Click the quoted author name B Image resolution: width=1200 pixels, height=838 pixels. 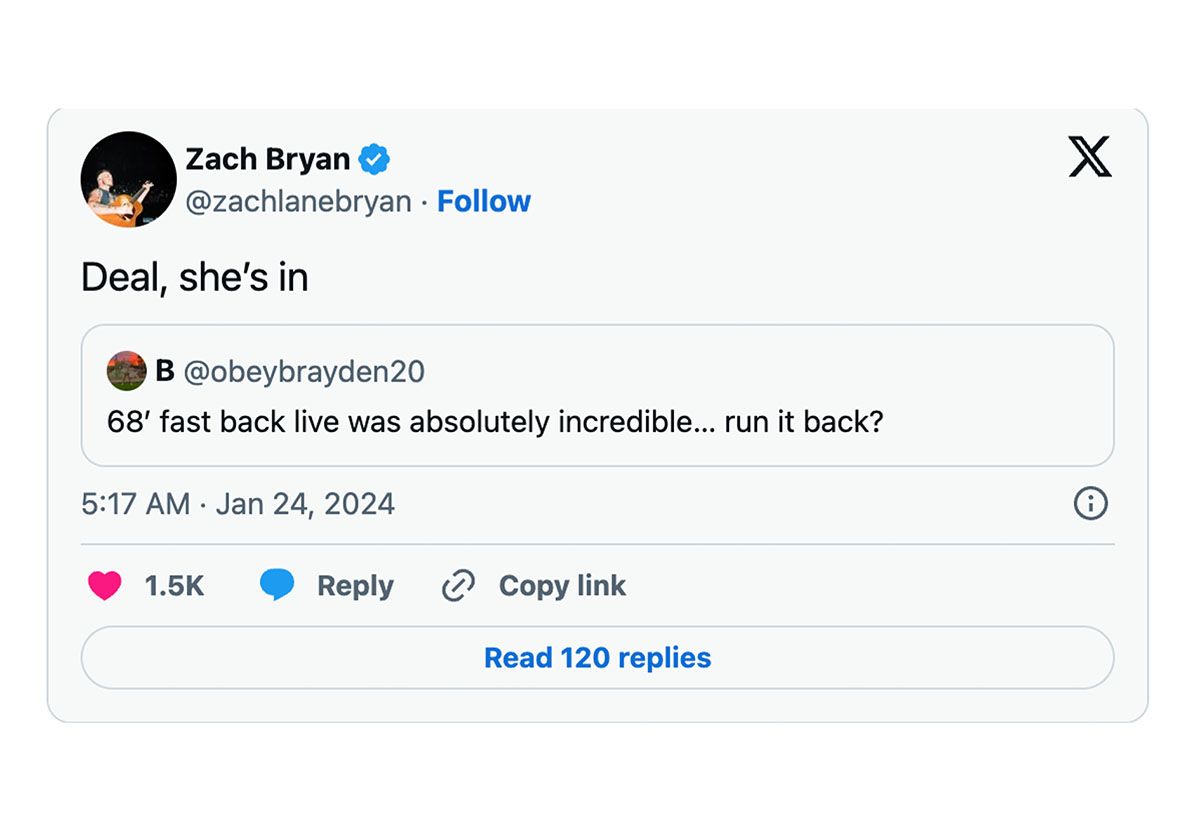point(165,371)
